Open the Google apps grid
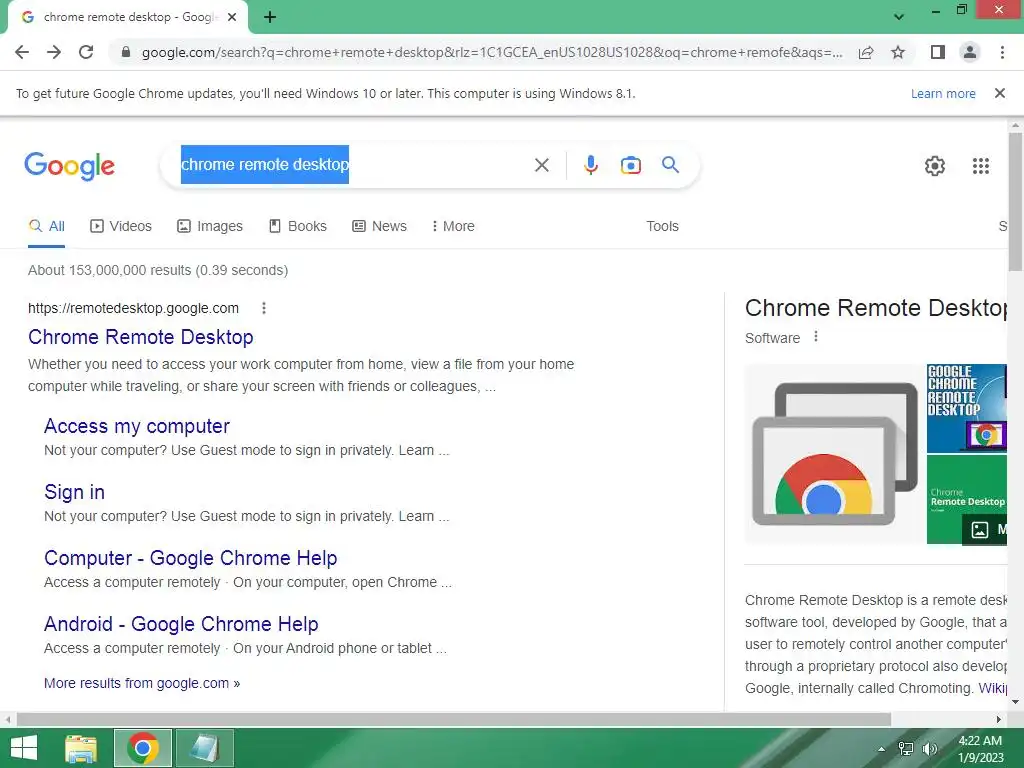 [981, 166]
